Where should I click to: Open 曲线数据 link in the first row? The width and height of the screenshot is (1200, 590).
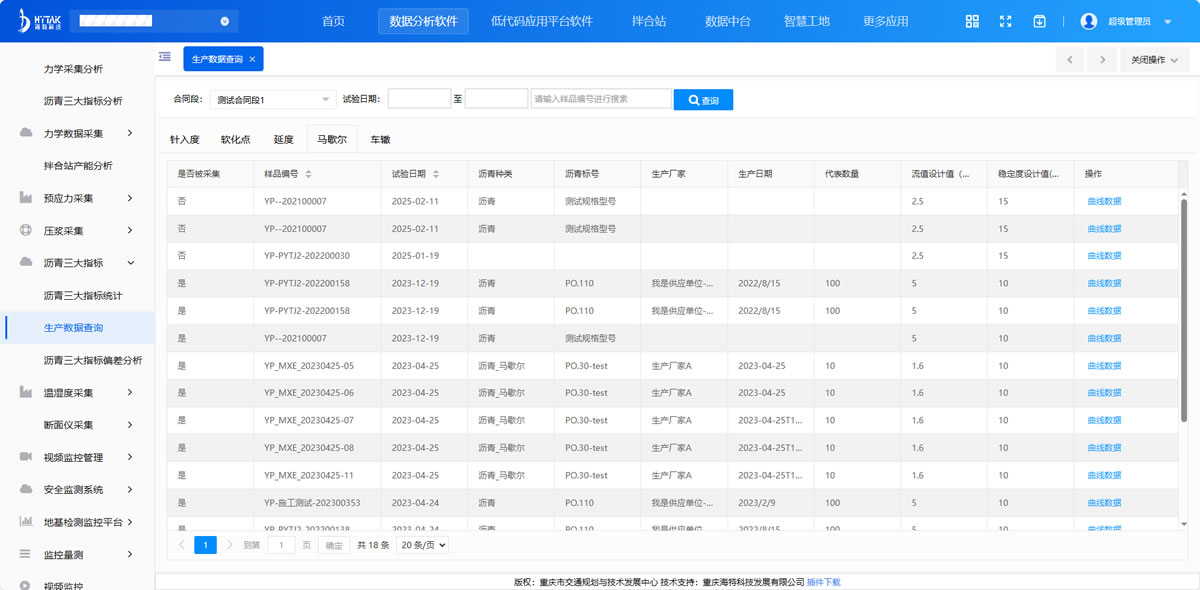coord(1104,201)
